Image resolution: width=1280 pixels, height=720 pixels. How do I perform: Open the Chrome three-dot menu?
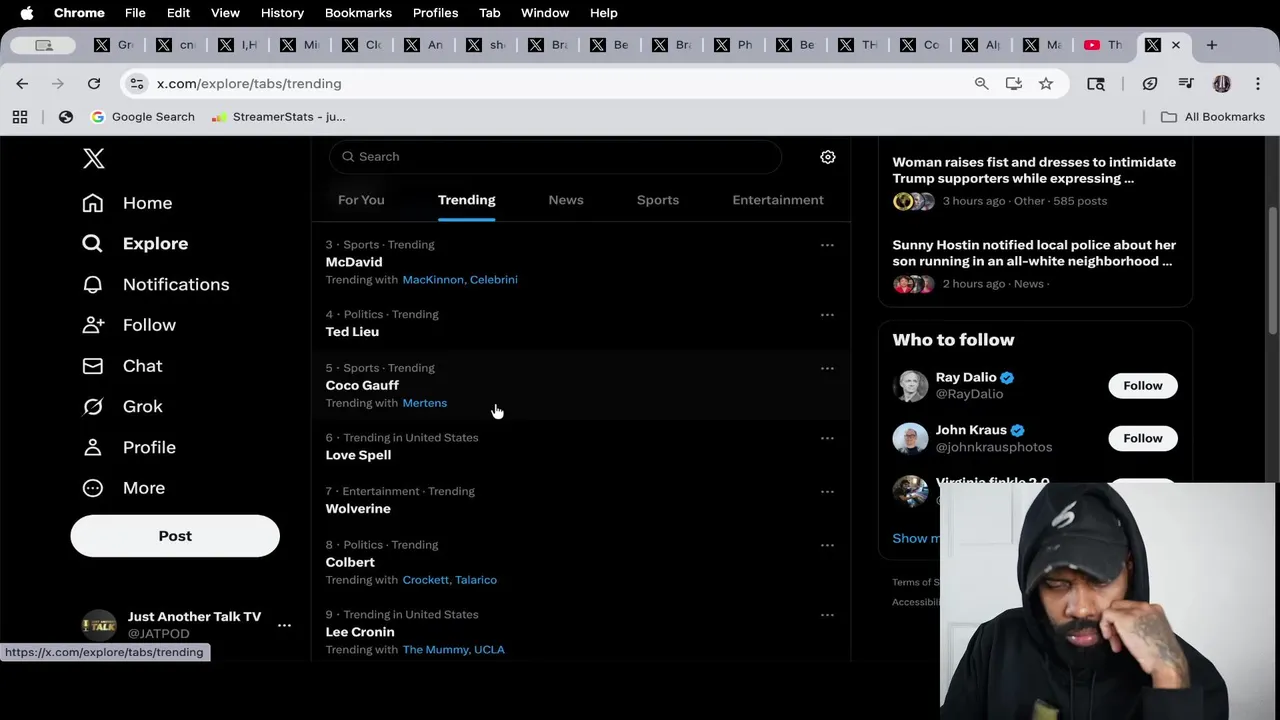pos(1257,84)
